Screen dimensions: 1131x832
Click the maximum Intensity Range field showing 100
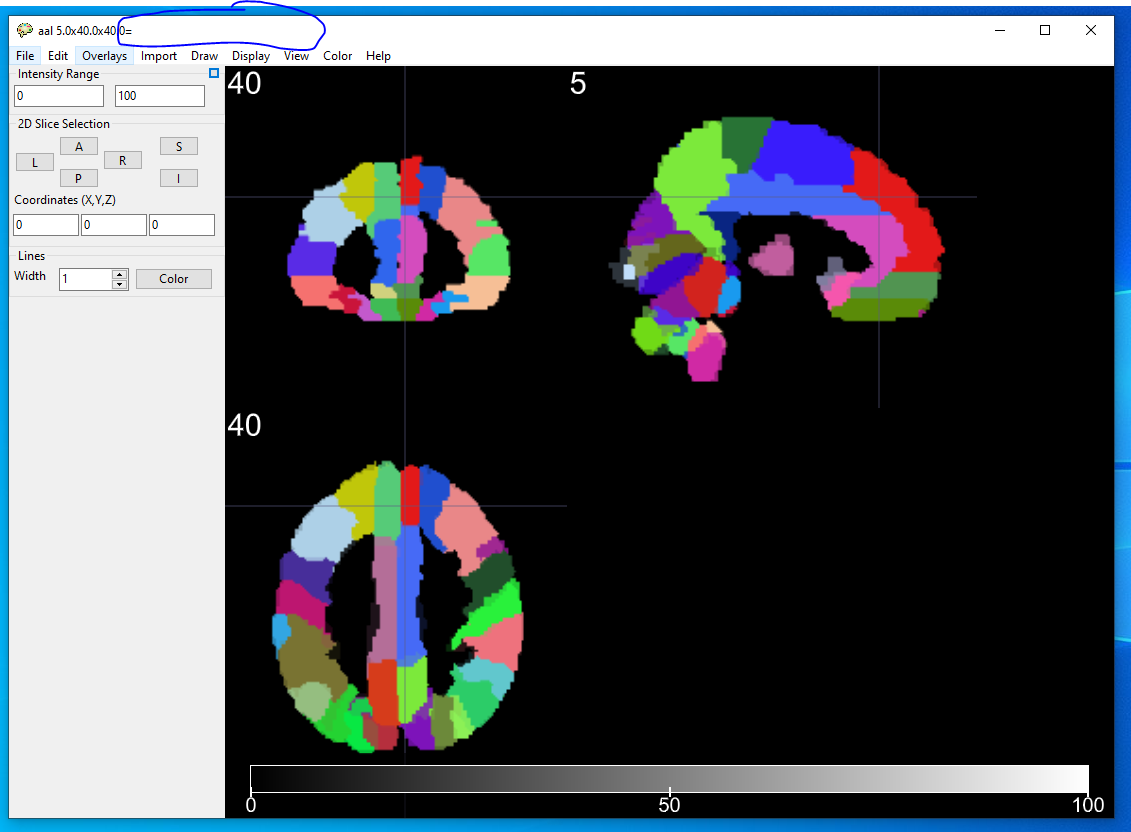tap(160, 96)
